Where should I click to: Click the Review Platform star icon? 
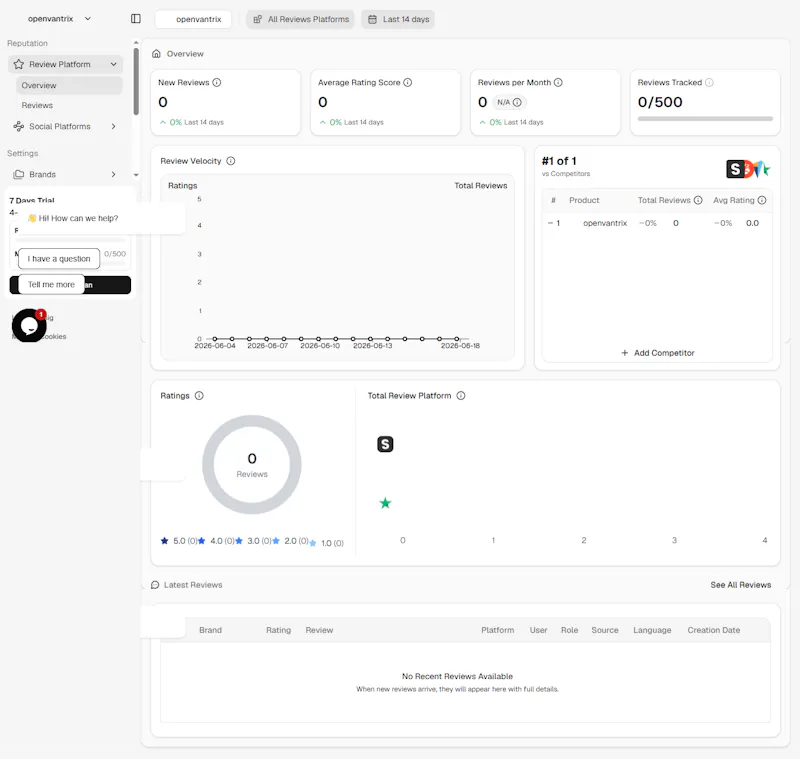(19, 64)
